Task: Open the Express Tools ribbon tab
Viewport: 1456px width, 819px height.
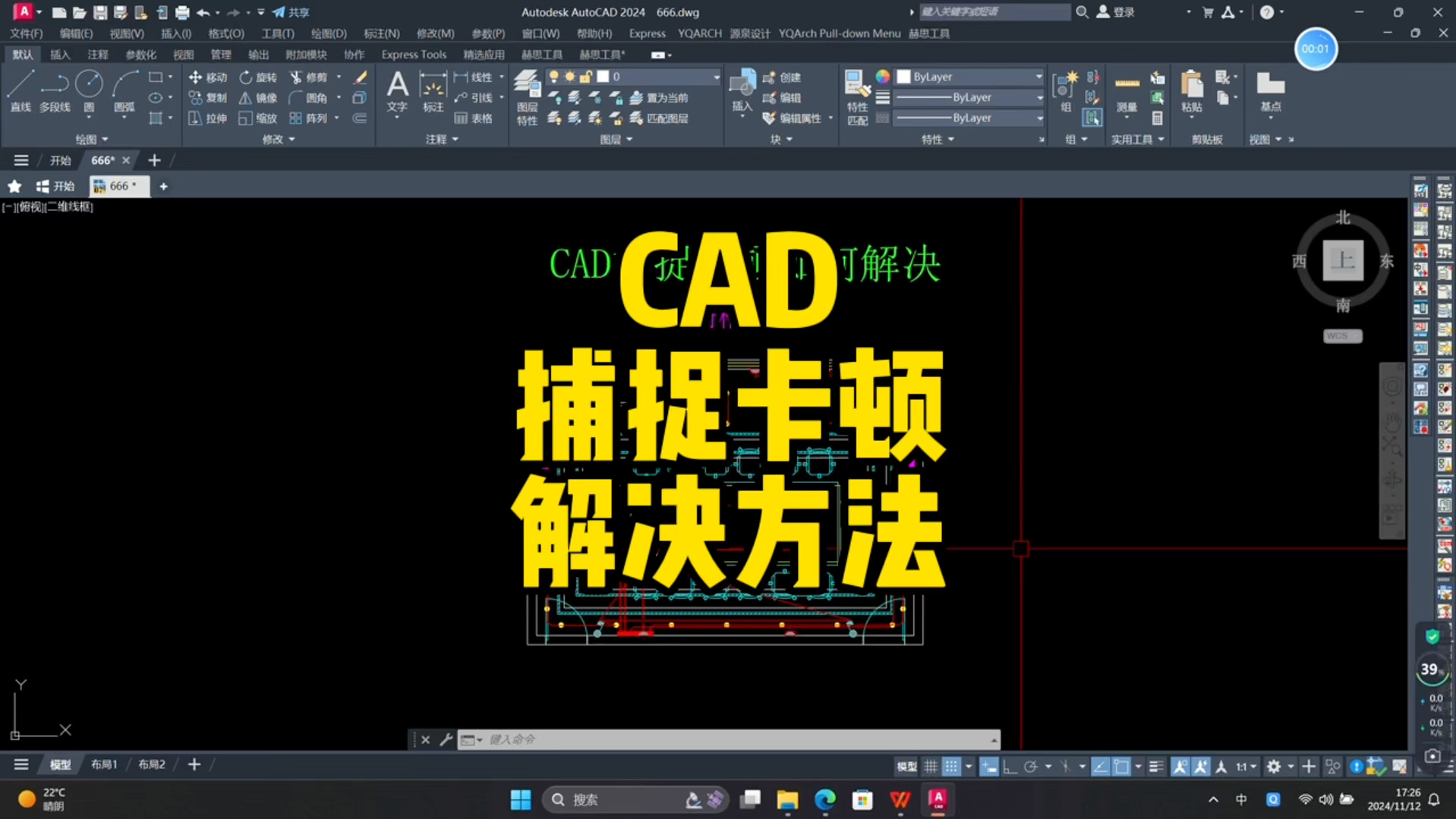Action: [x=414, y=54]
